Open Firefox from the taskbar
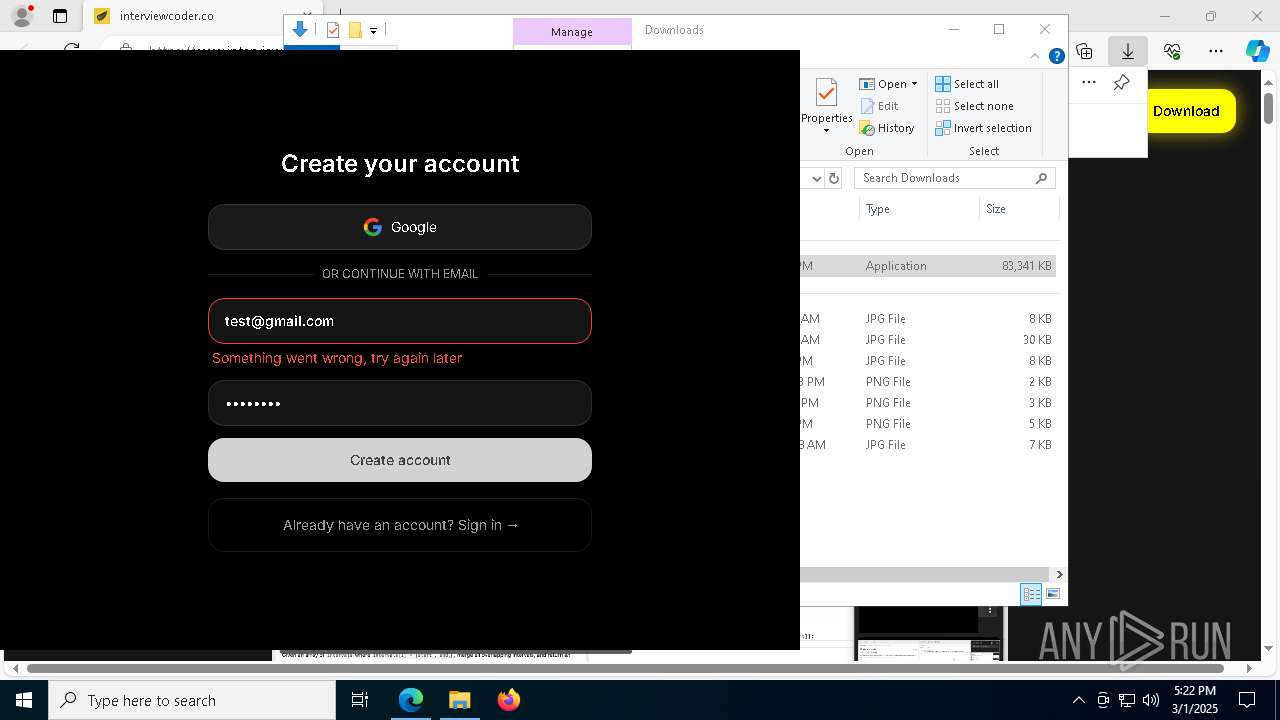1280x720 pixels. coord(509,700)
